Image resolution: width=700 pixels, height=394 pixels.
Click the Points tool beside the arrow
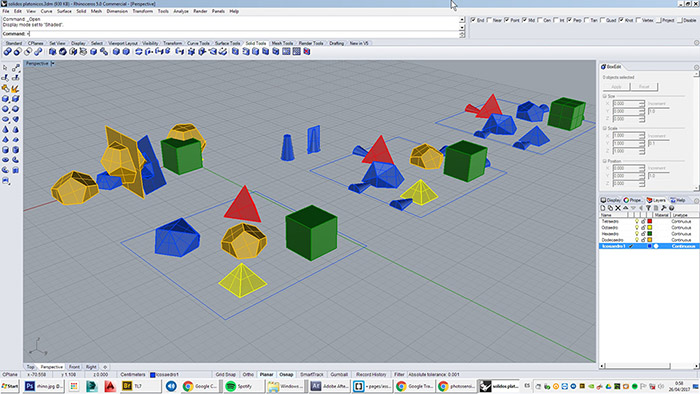pyautogui.click(x=16, y=68)
